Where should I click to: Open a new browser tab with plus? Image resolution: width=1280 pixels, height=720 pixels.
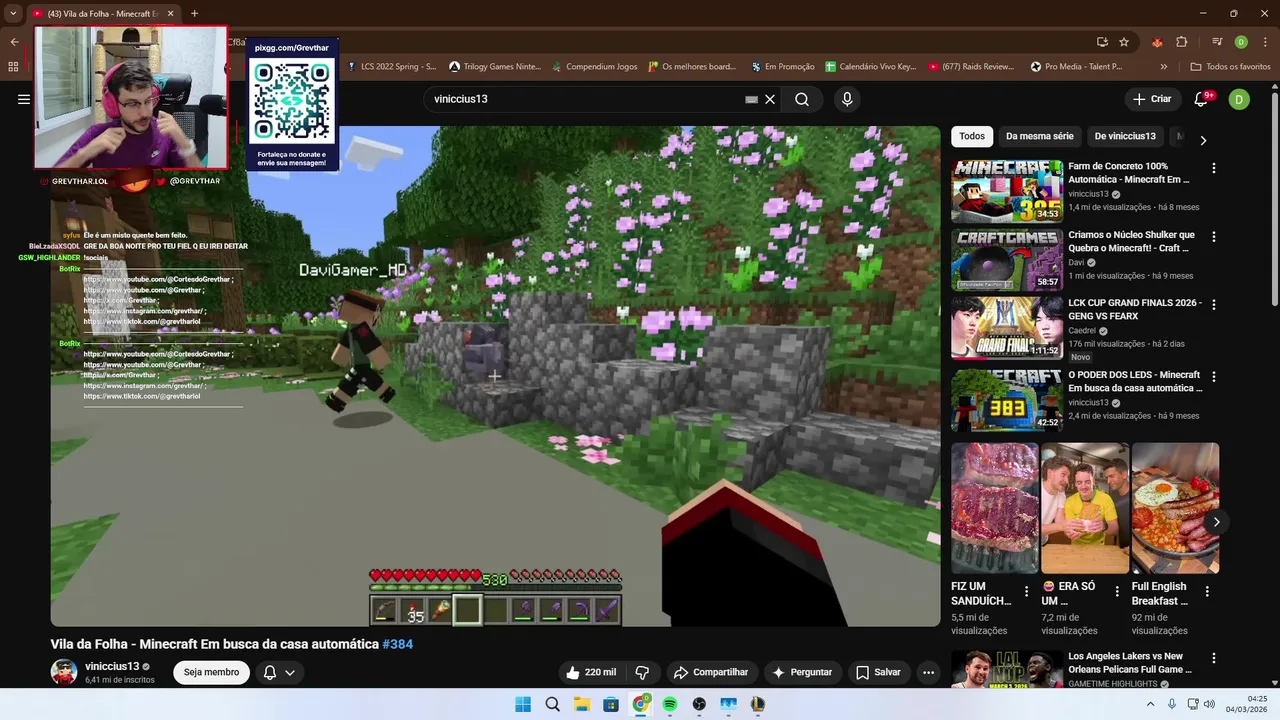[194, 14]
